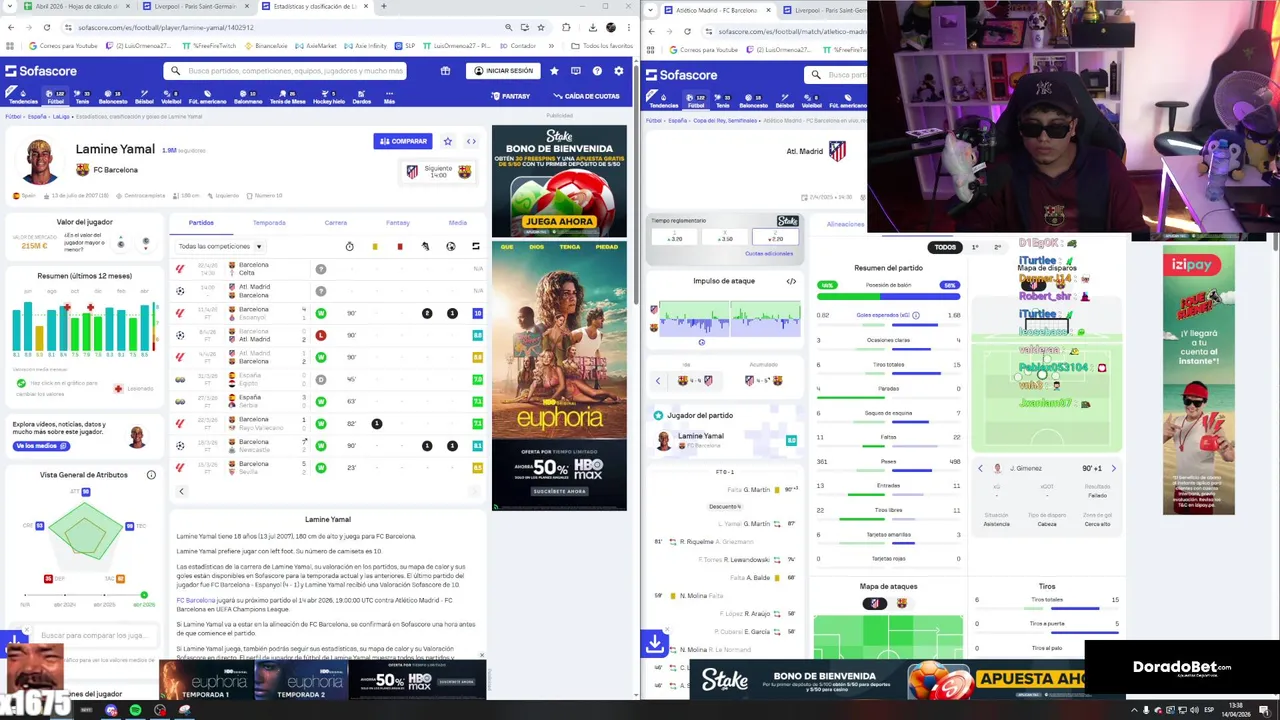Open Barcelona vs Espanyol match row

click(x=328, y=313)
